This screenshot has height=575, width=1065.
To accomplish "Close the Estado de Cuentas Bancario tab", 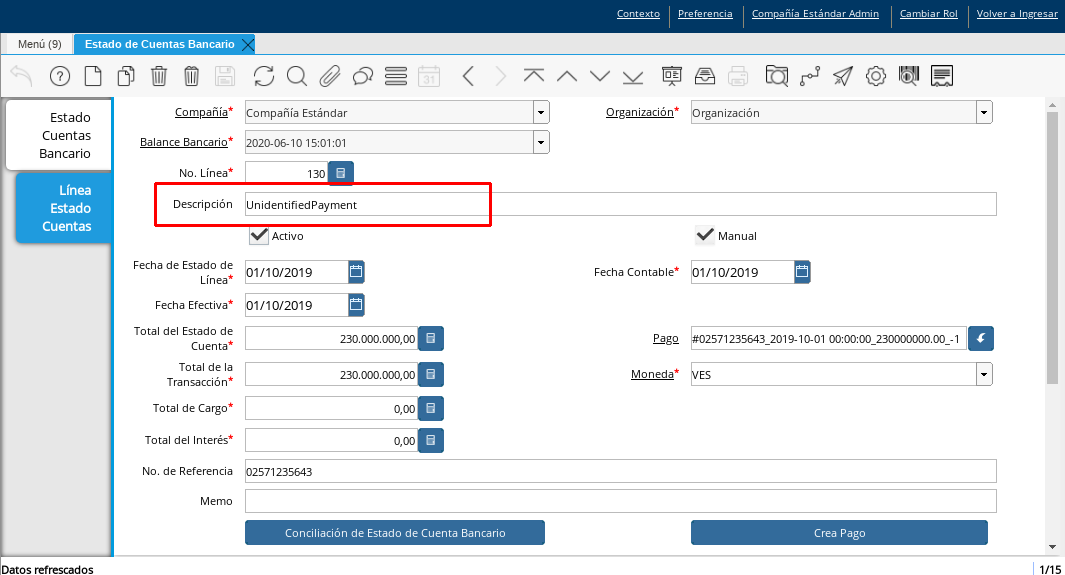I will [248, 45].
